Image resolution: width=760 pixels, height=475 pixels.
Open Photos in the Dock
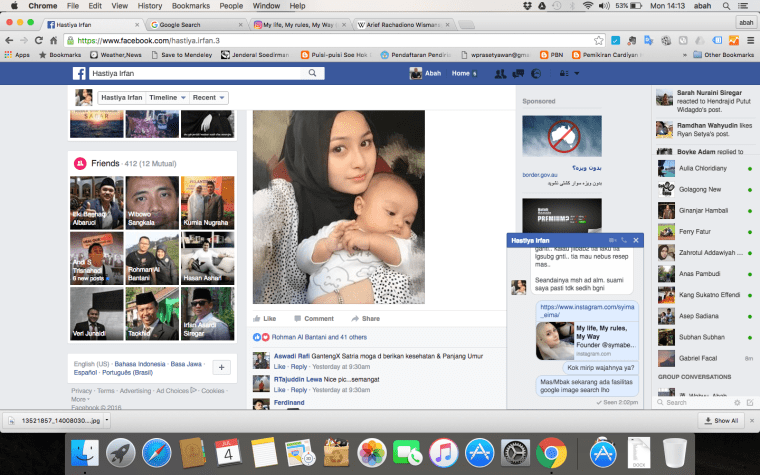click(372, 453)
